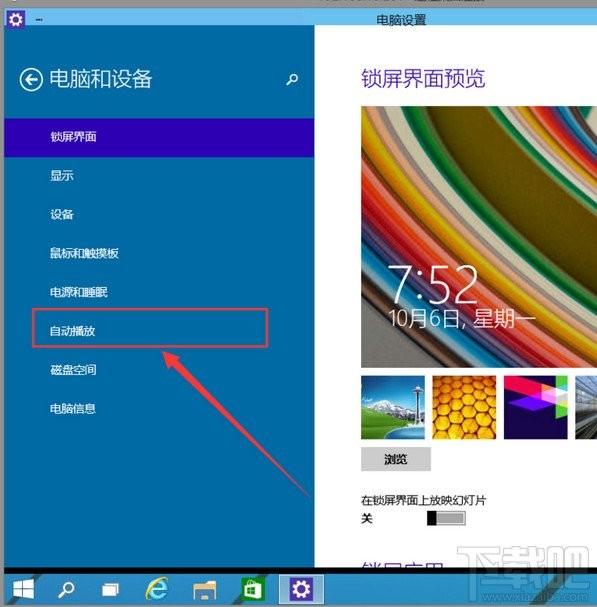Click the 电脑设置 window title
597x607 pixels.
coord(401,19)
